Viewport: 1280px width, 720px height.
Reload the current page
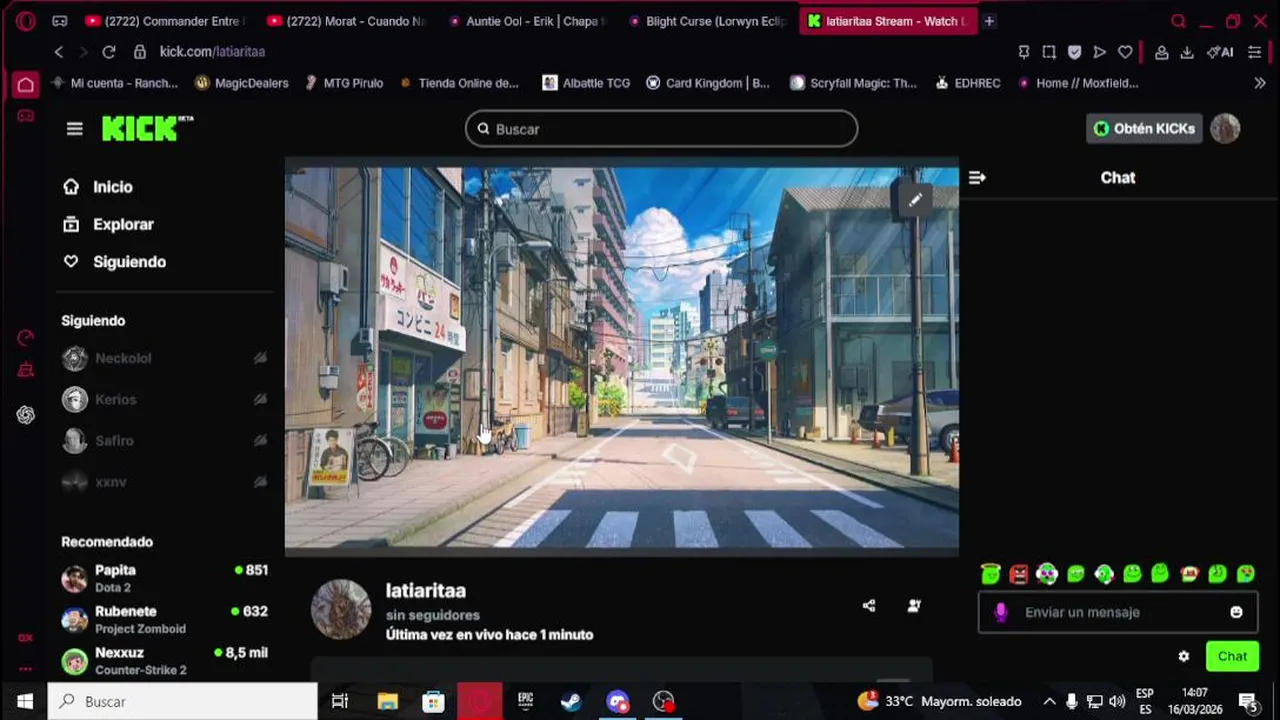[x=108, y=52]
